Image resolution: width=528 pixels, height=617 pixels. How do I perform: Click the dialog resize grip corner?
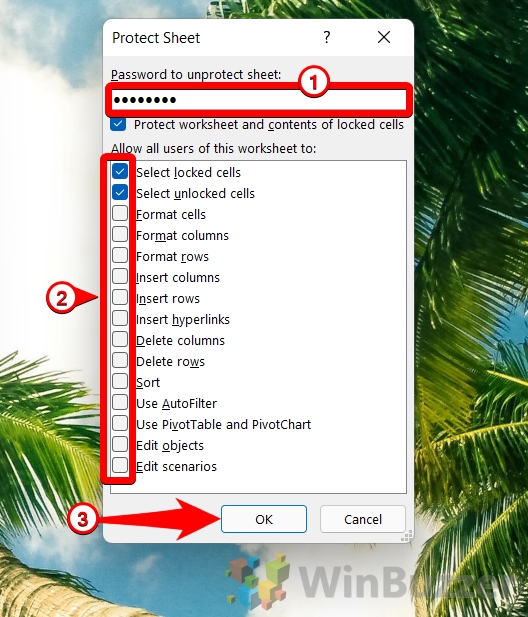(x=407, y=536)
